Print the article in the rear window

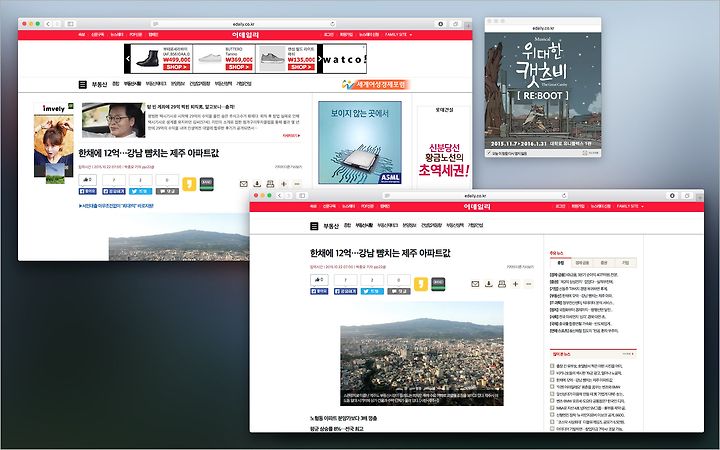270,184
